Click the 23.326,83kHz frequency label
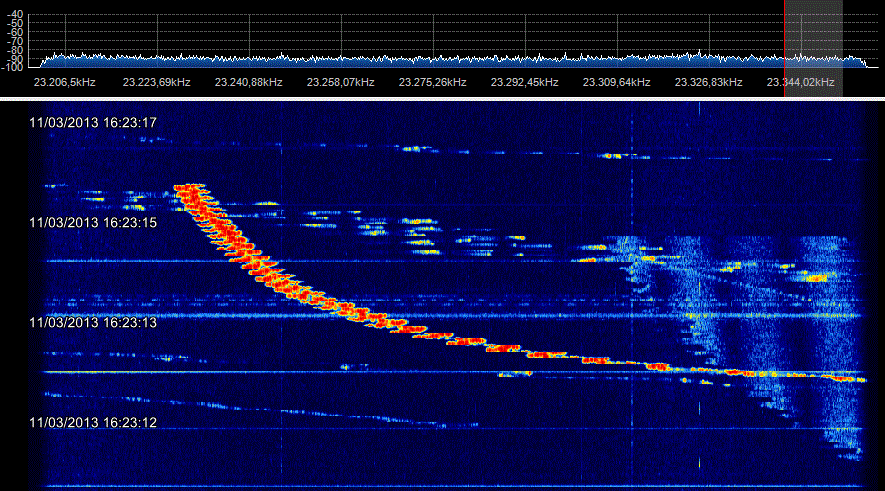 pyautogui.click(x=708, y=82)
